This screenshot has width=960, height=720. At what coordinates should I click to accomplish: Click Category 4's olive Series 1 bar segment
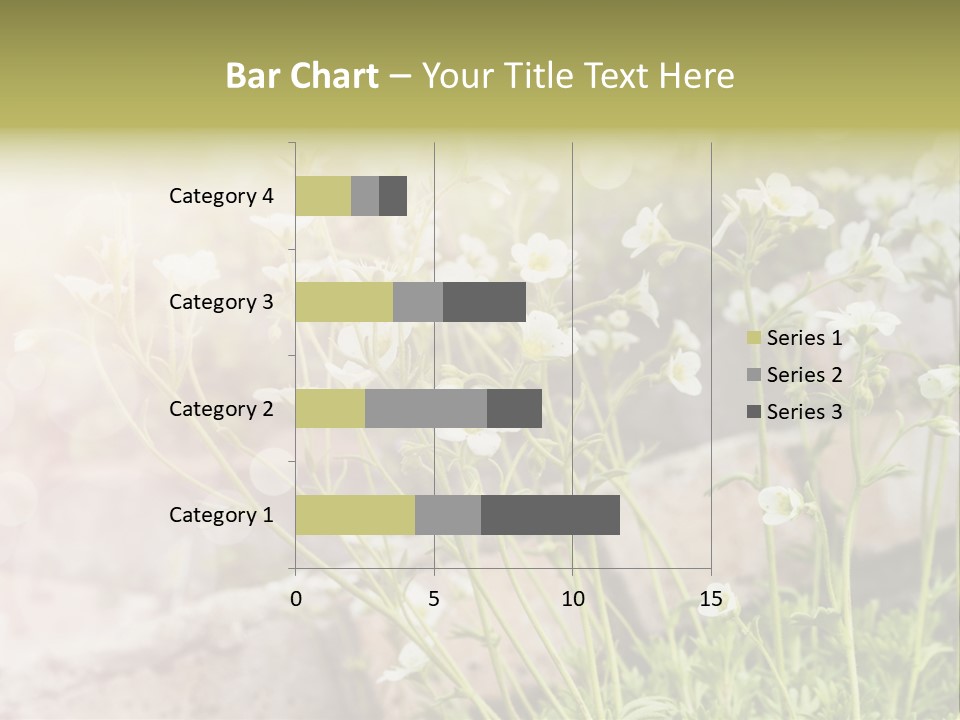[x=323, y=196]
